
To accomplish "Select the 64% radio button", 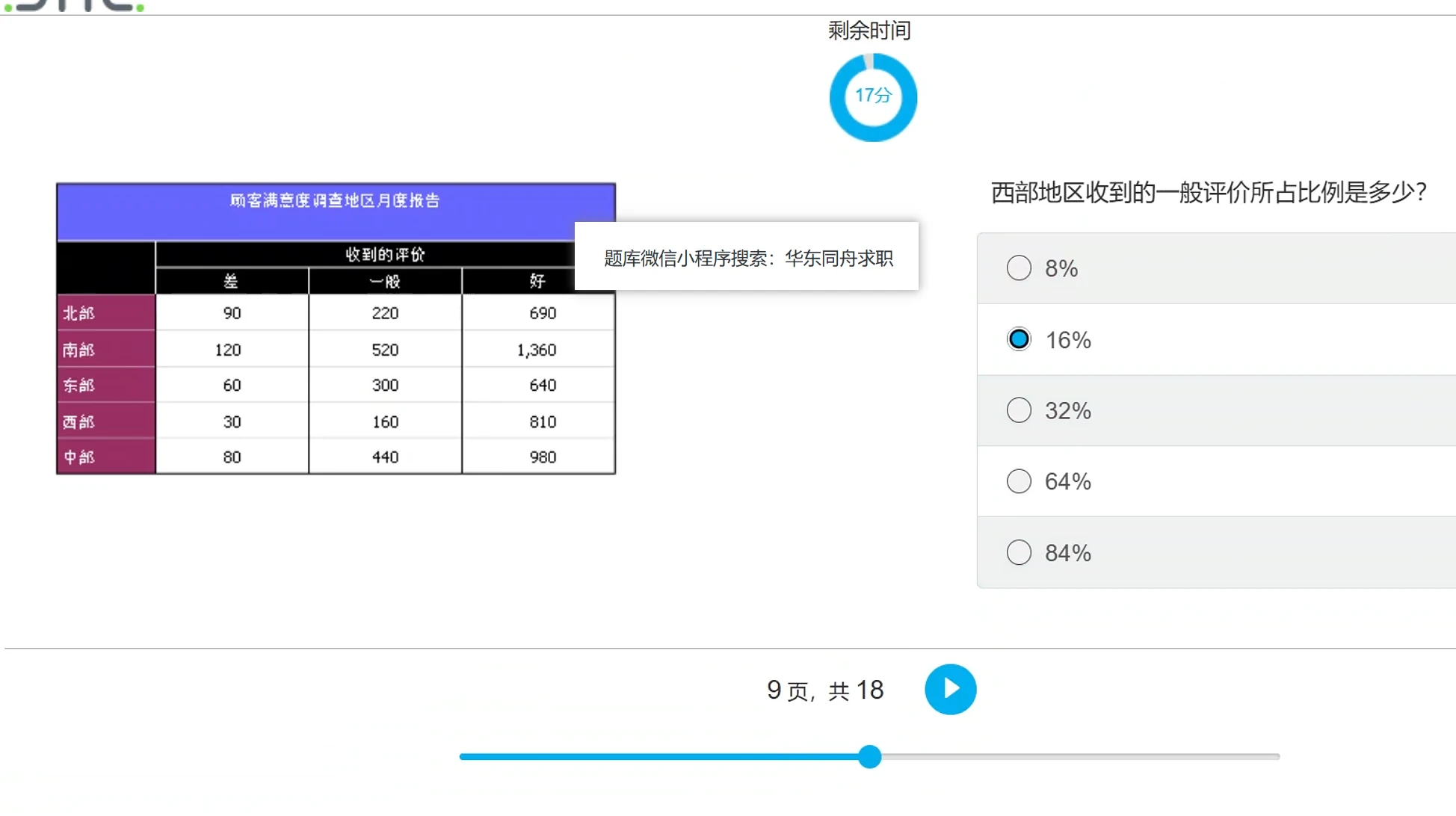I will click(1019, 481).
